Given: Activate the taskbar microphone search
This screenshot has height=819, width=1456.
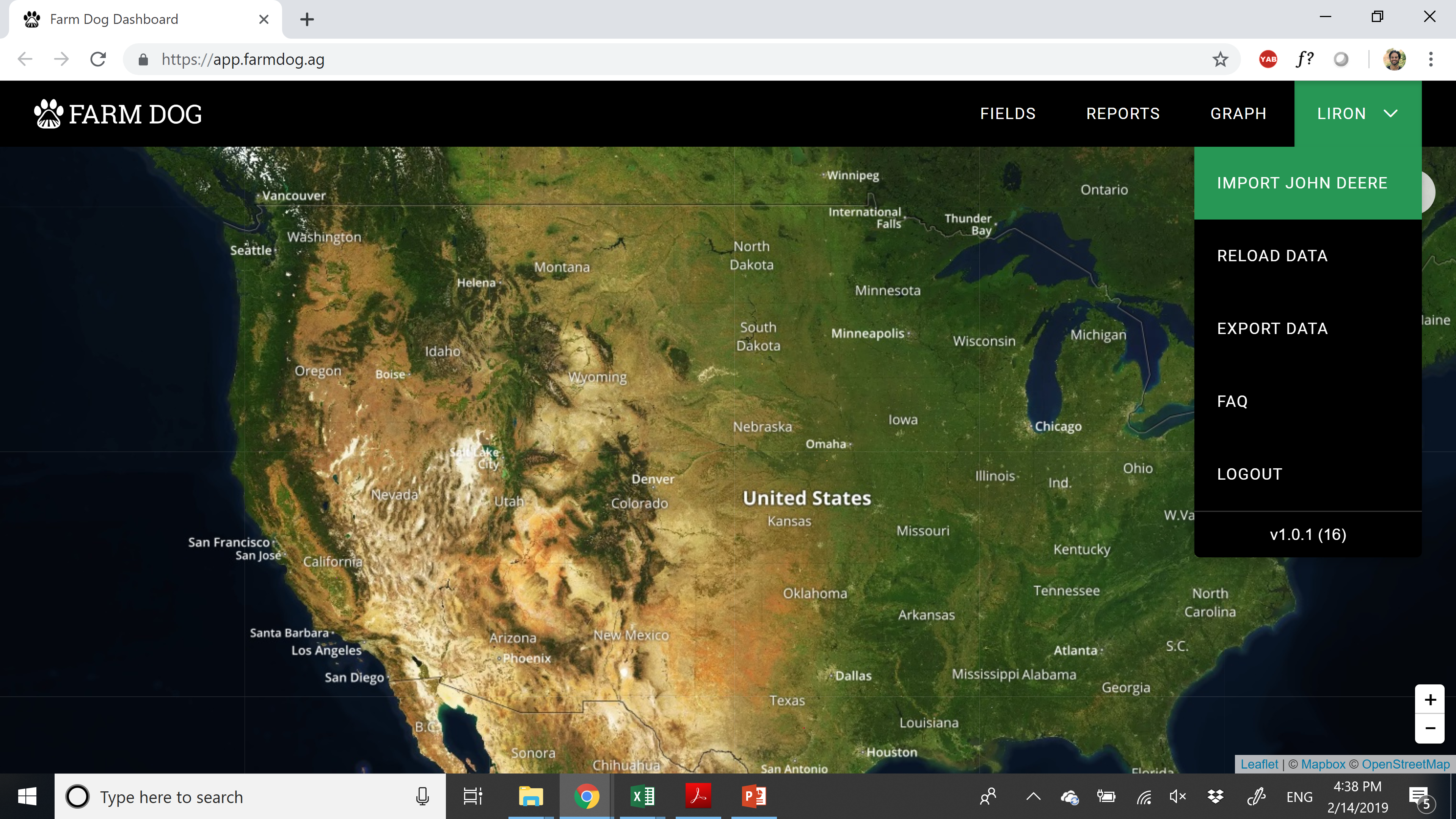Looking at the screenshot, I should tap(422, 796).
